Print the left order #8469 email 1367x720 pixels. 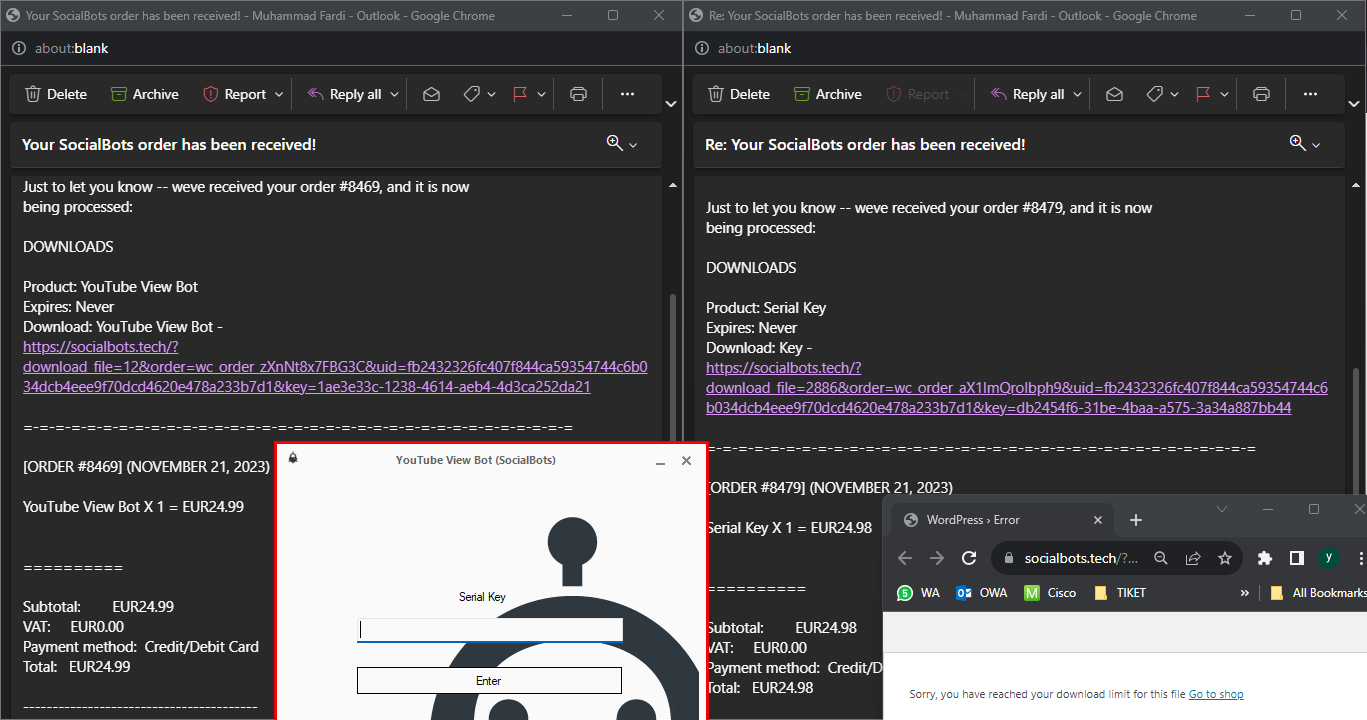click(578, 94)
